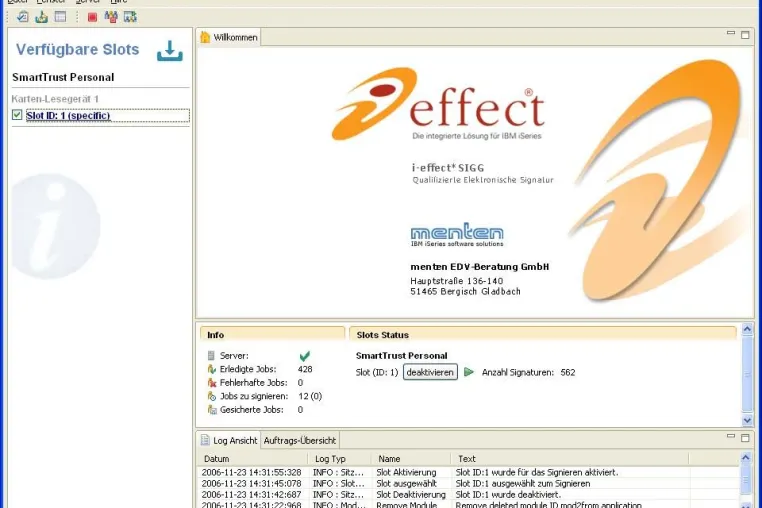Maximize the Log Ansicht view panel
This screenshot has width=762, height=508.
pos(745,438)
